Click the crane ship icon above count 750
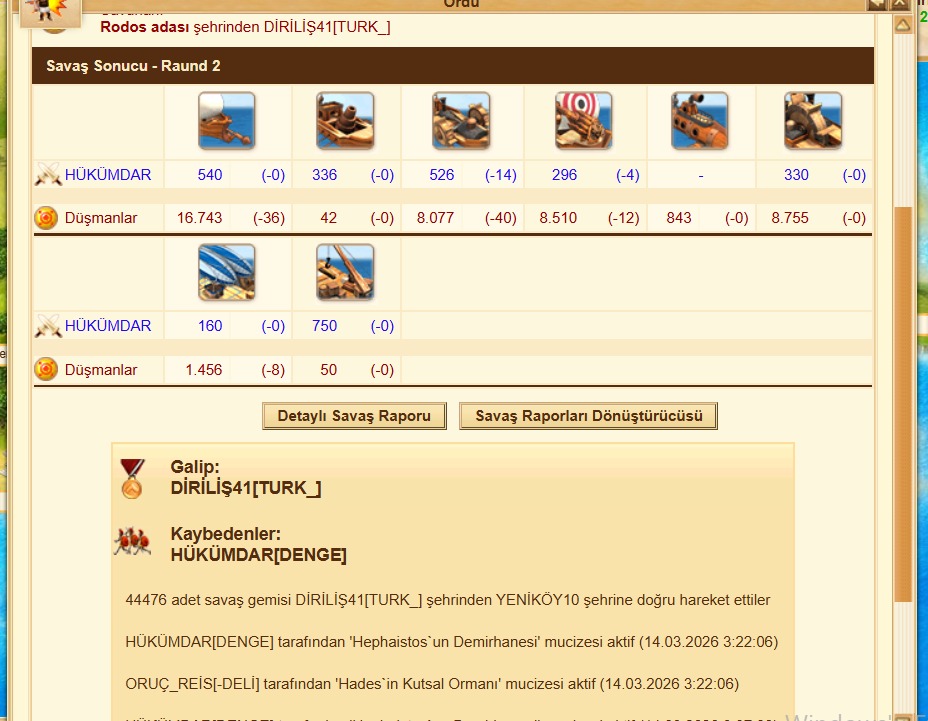 click(x=345, y=272)
